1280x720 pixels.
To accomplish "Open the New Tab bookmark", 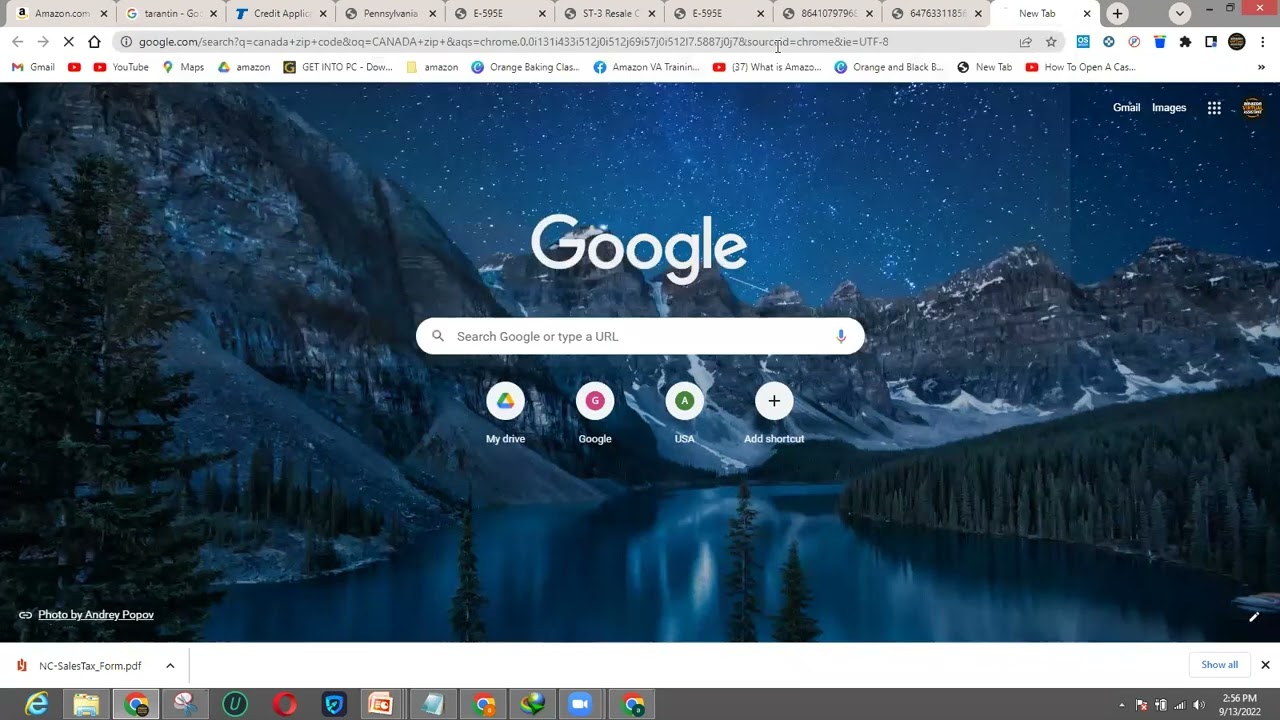I will (984, 67).
